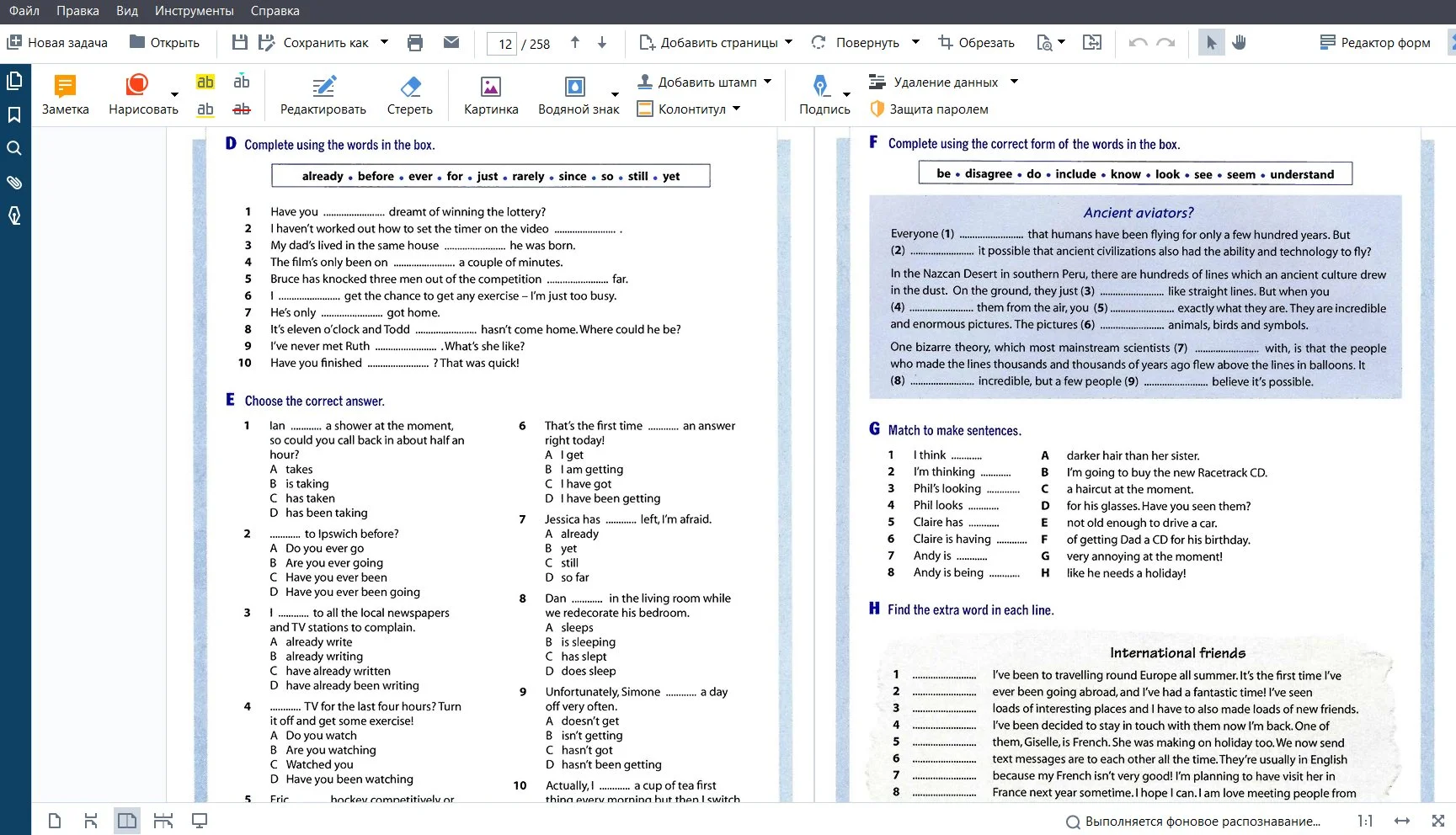Click Обрезать (crop) tool
The height and width of the screenshot is (835, 1456).
pyautogui.click(x=977, y=42)
